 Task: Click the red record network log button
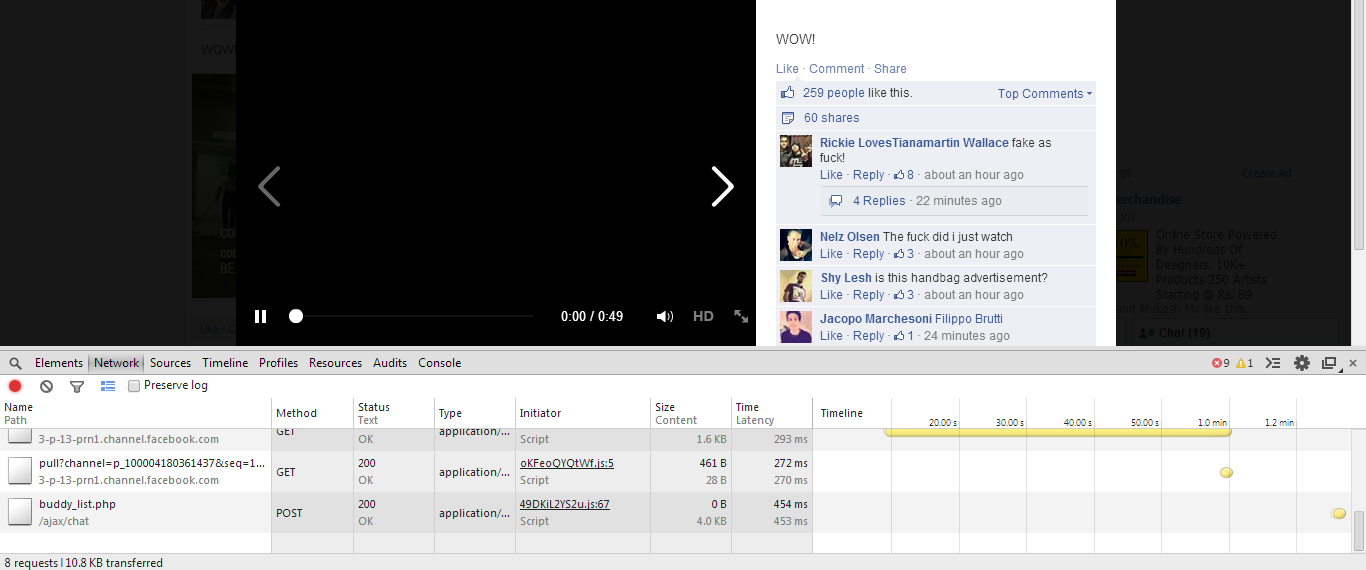tap(15, 386)
